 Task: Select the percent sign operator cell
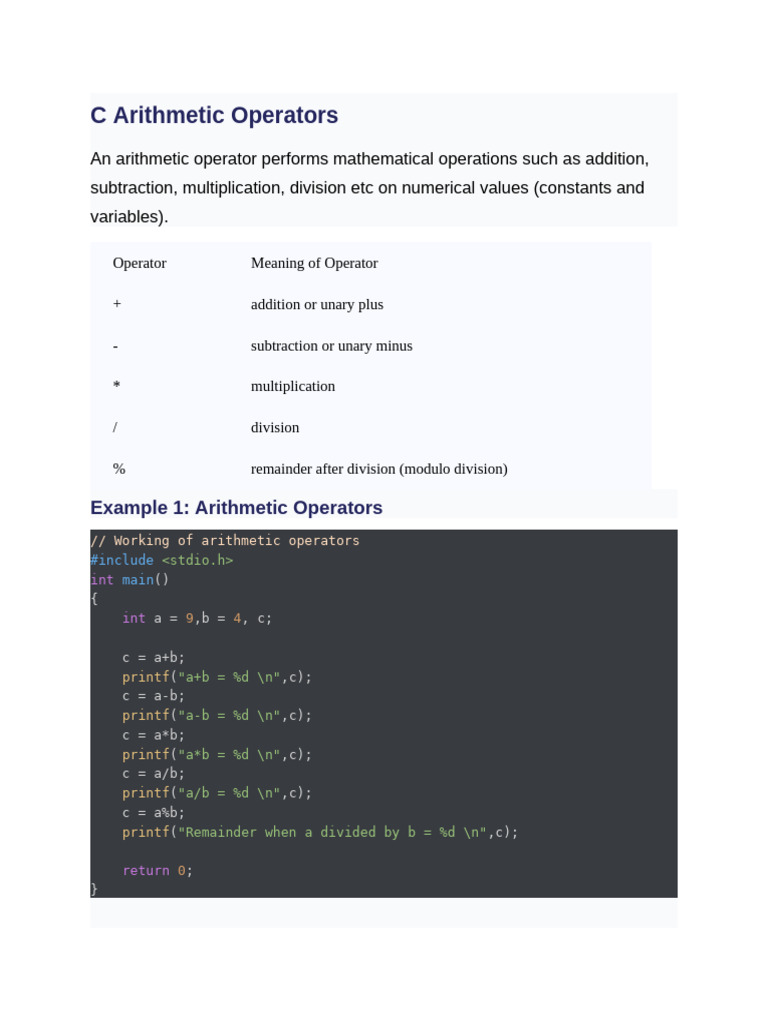(119, 469)
